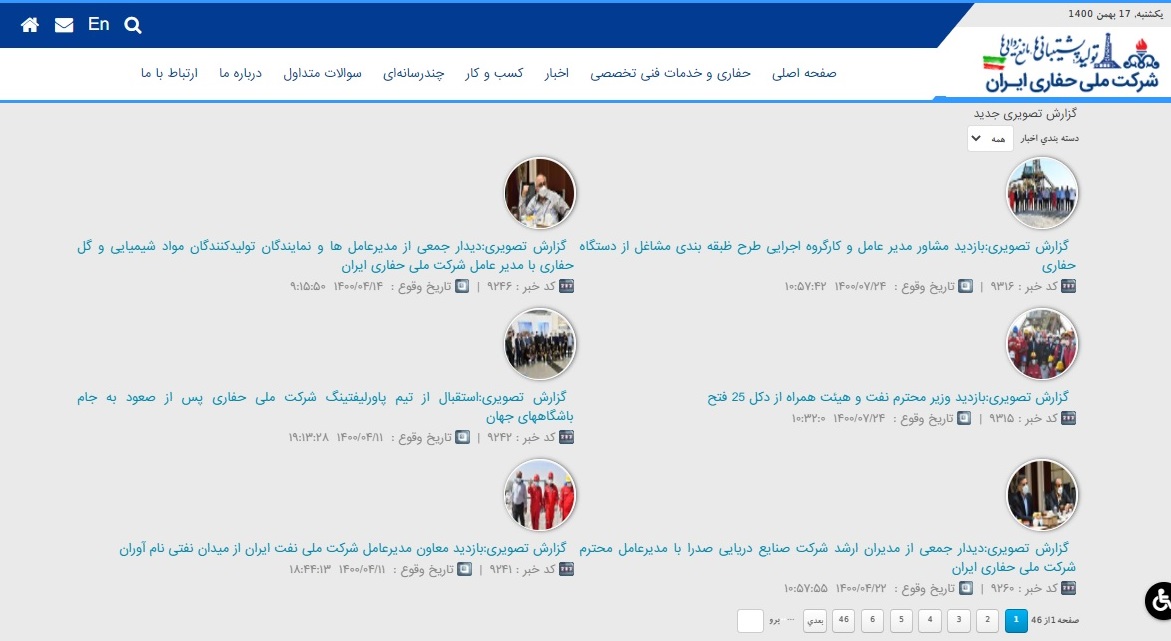Image resolution: width=1171 pixels, height=641 pixels.
Task: Click news code icon beside ۹۲۶۰
Action: (x=1069, y=588)
